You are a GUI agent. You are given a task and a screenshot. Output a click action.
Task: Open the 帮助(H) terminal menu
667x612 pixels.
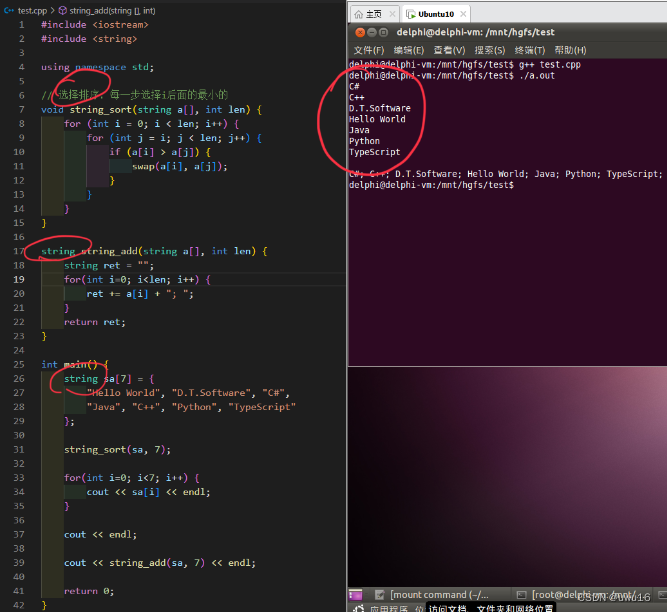pos(570,50)
